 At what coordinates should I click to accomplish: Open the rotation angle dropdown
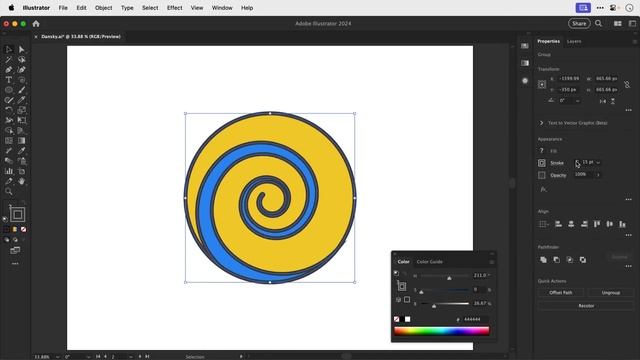coord(578,101)
